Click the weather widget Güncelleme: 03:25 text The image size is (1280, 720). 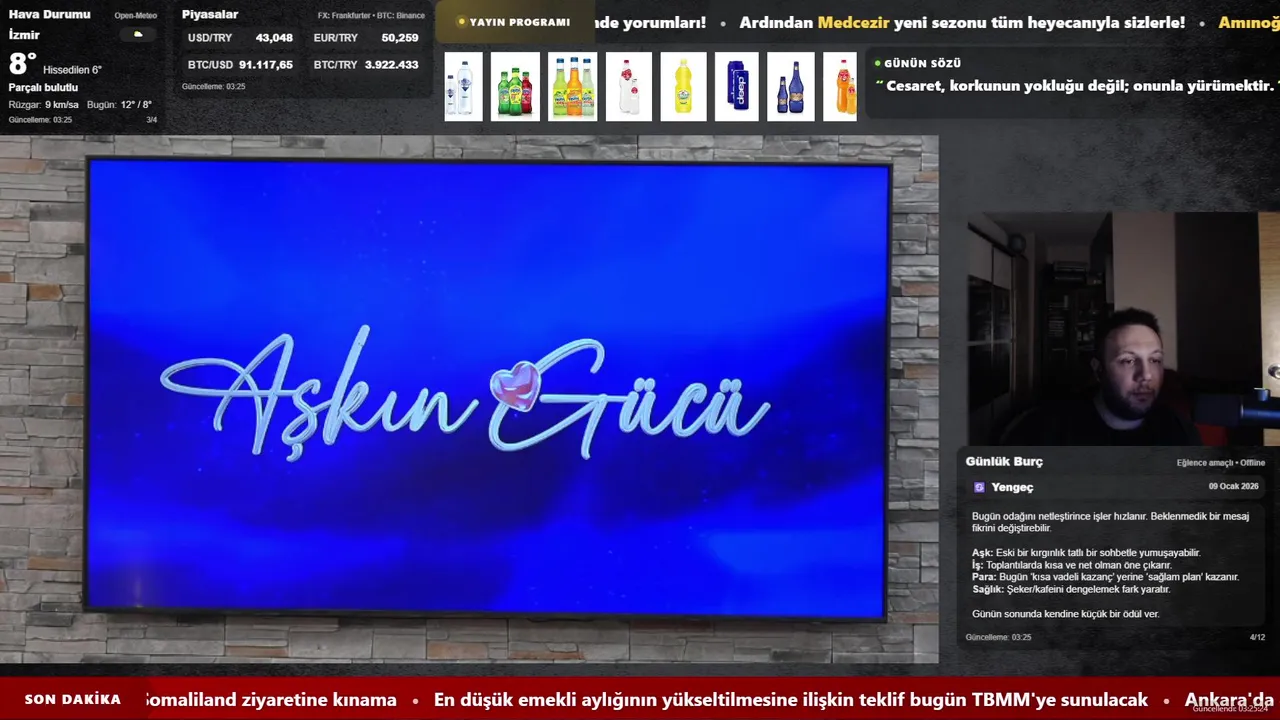click(x=40, y=120)
